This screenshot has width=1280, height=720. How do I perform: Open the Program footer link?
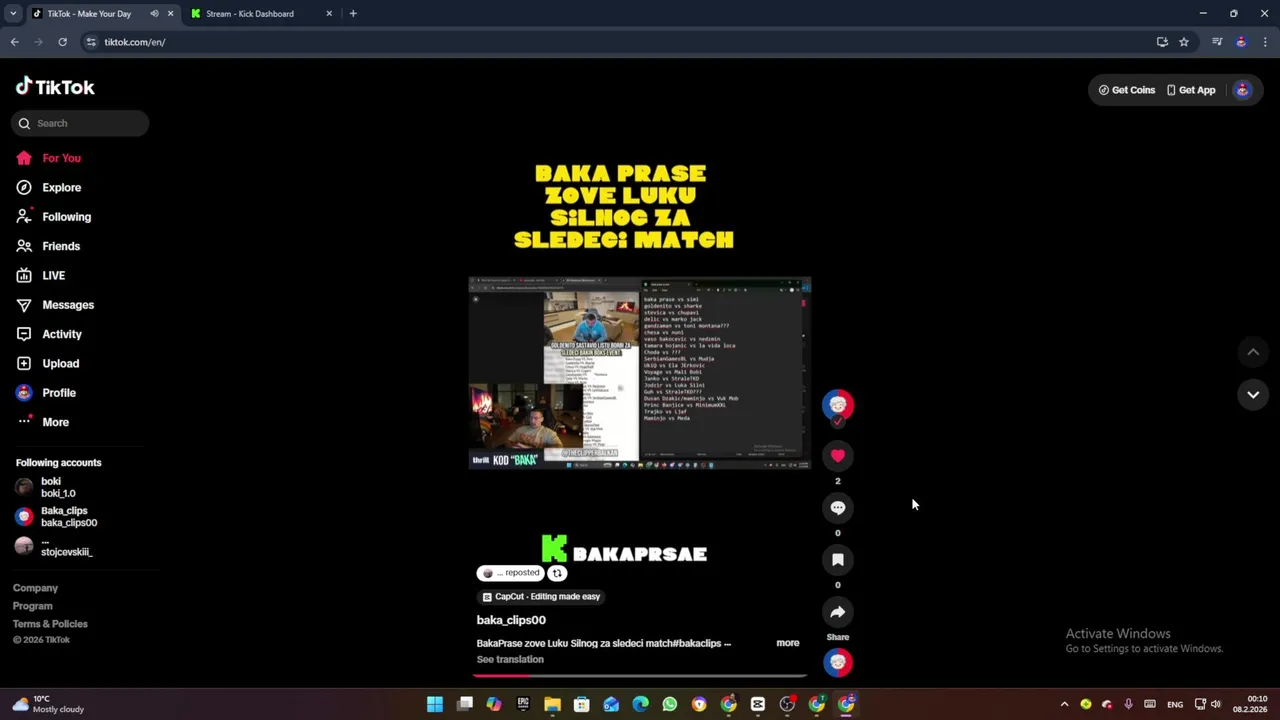(33, 606)
